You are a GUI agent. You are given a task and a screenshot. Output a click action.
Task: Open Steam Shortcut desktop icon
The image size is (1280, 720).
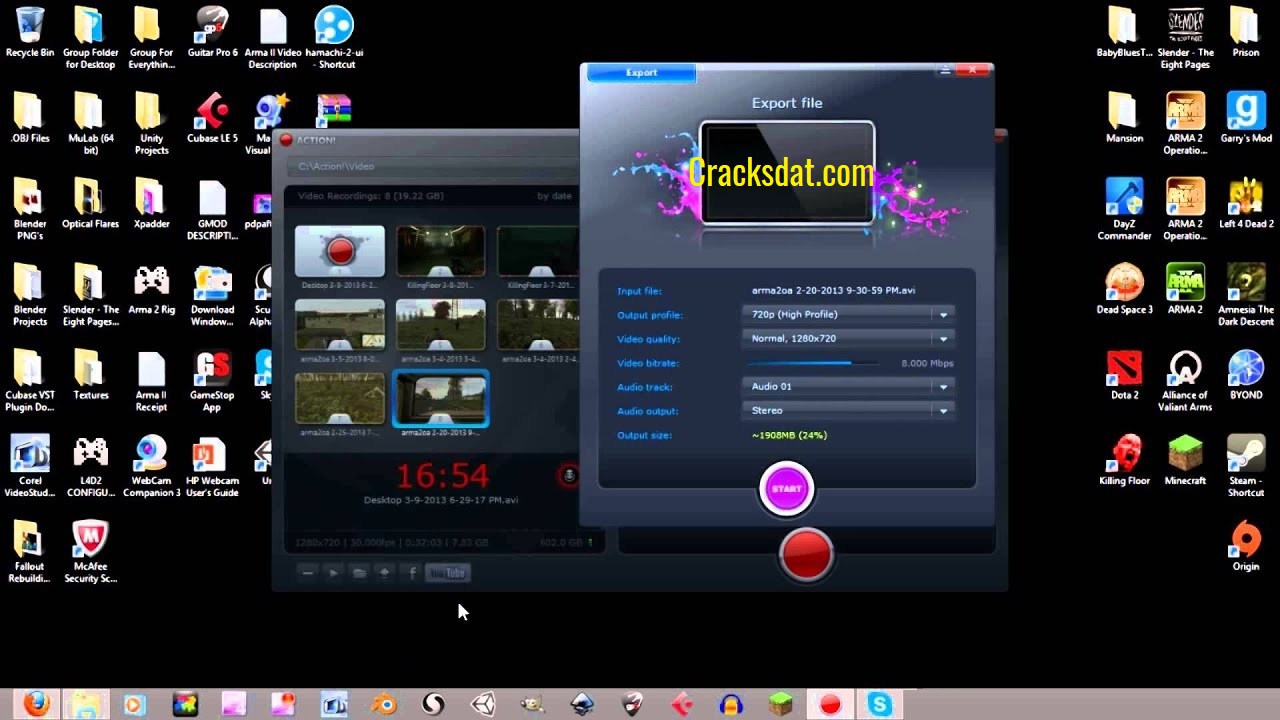(x=1246, y=466)
